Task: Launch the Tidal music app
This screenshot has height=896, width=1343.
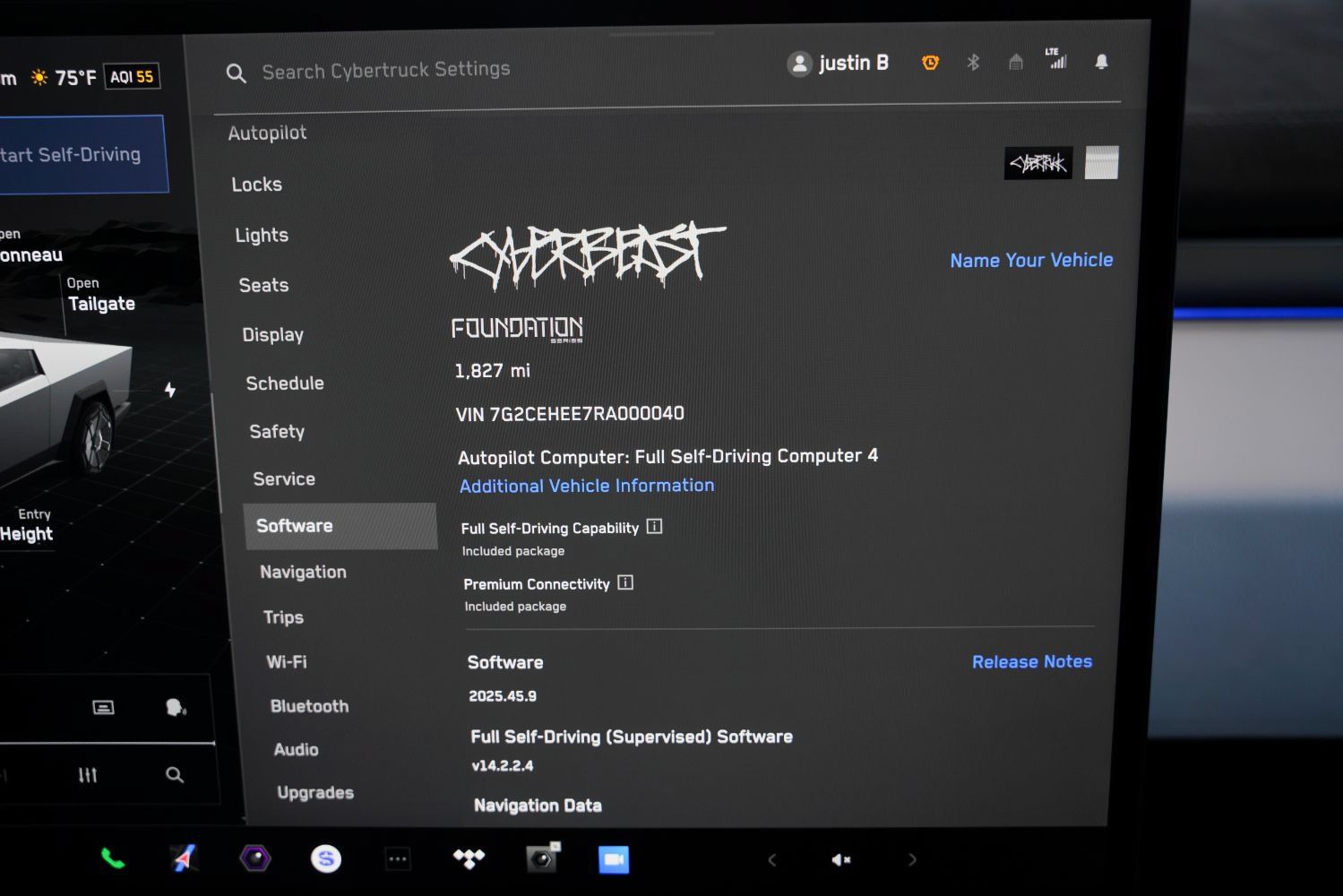Action: coord(469,859)
